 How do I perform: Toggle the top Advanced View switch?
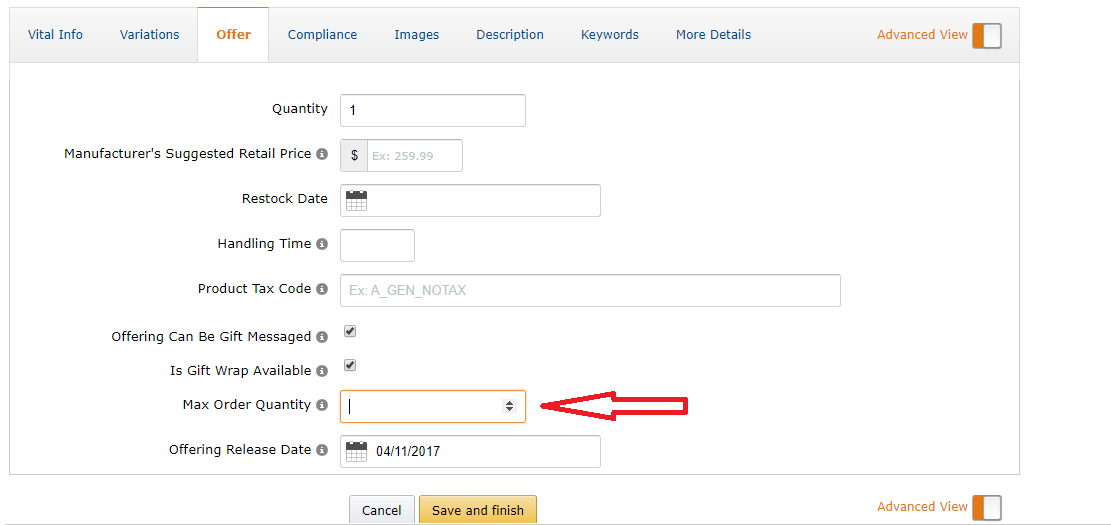tap(987, 35)
